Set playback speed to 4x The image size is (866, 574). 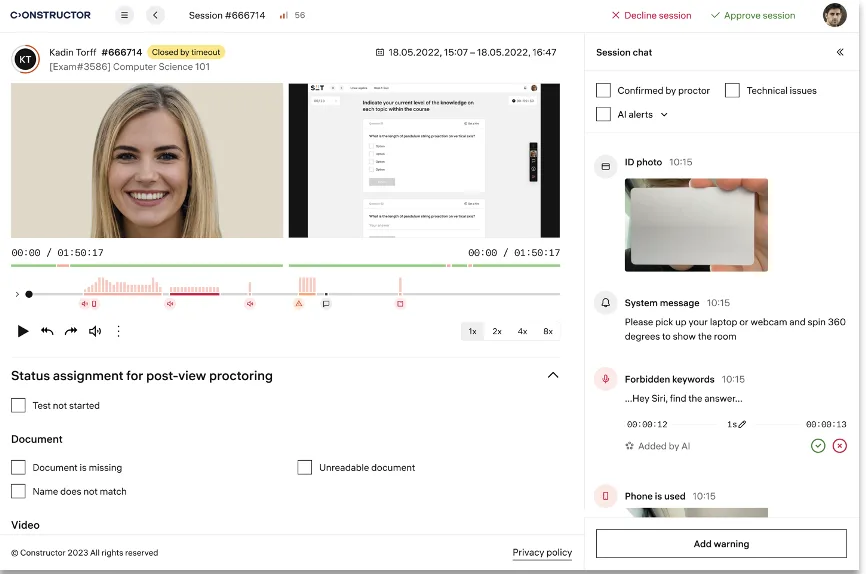click(522, 331)
